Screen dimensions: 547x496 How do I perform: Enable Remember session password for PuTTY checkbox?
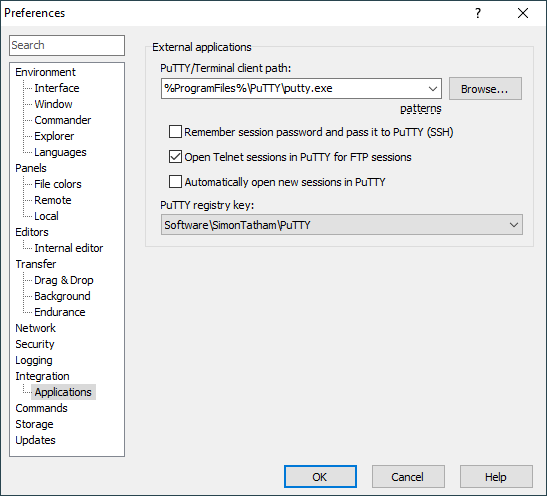(x=175, y=132)
